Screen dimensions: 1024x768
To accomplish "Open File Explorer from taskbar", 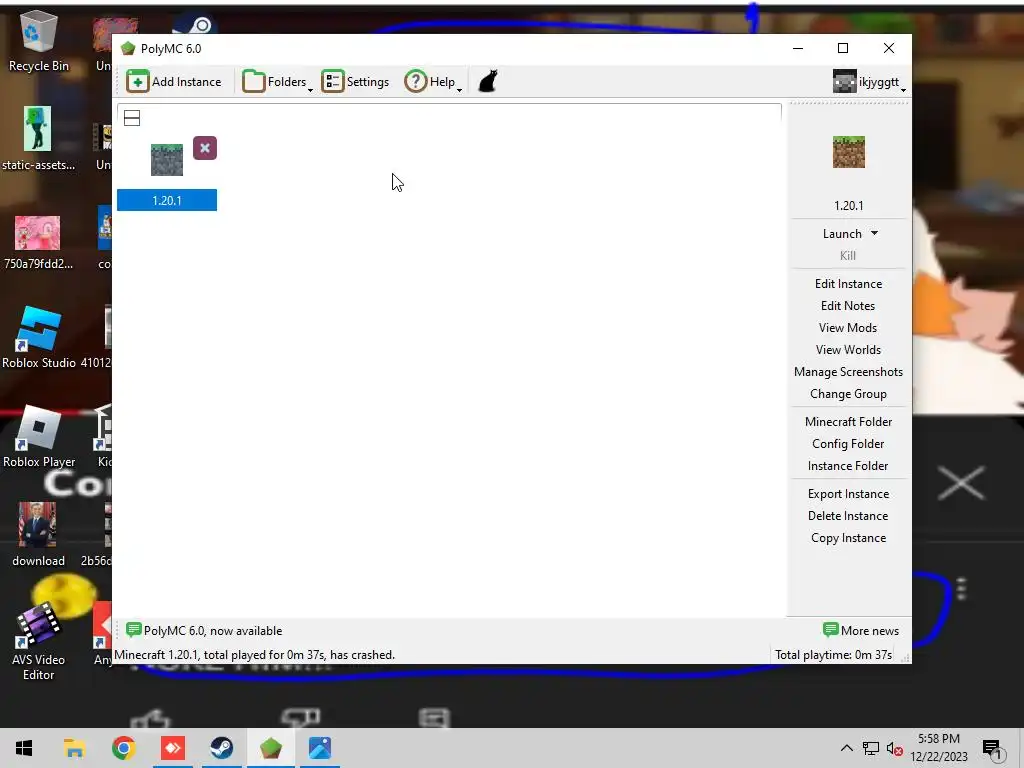I will coord(74,748).
